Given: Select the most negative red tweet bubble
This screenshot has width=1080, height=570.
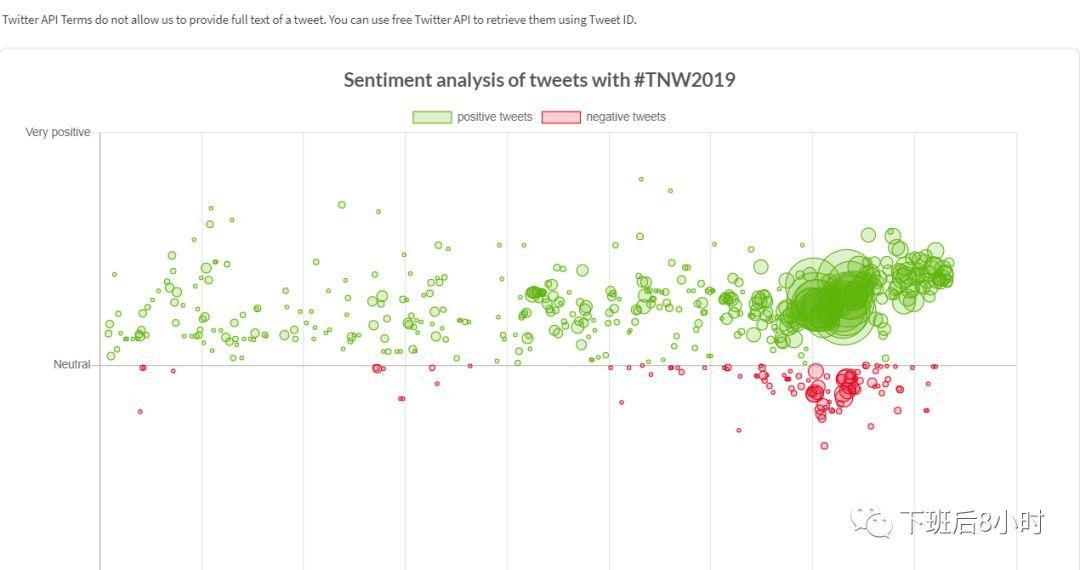Looking at the screenshot, I should click(x=824, y=446).
